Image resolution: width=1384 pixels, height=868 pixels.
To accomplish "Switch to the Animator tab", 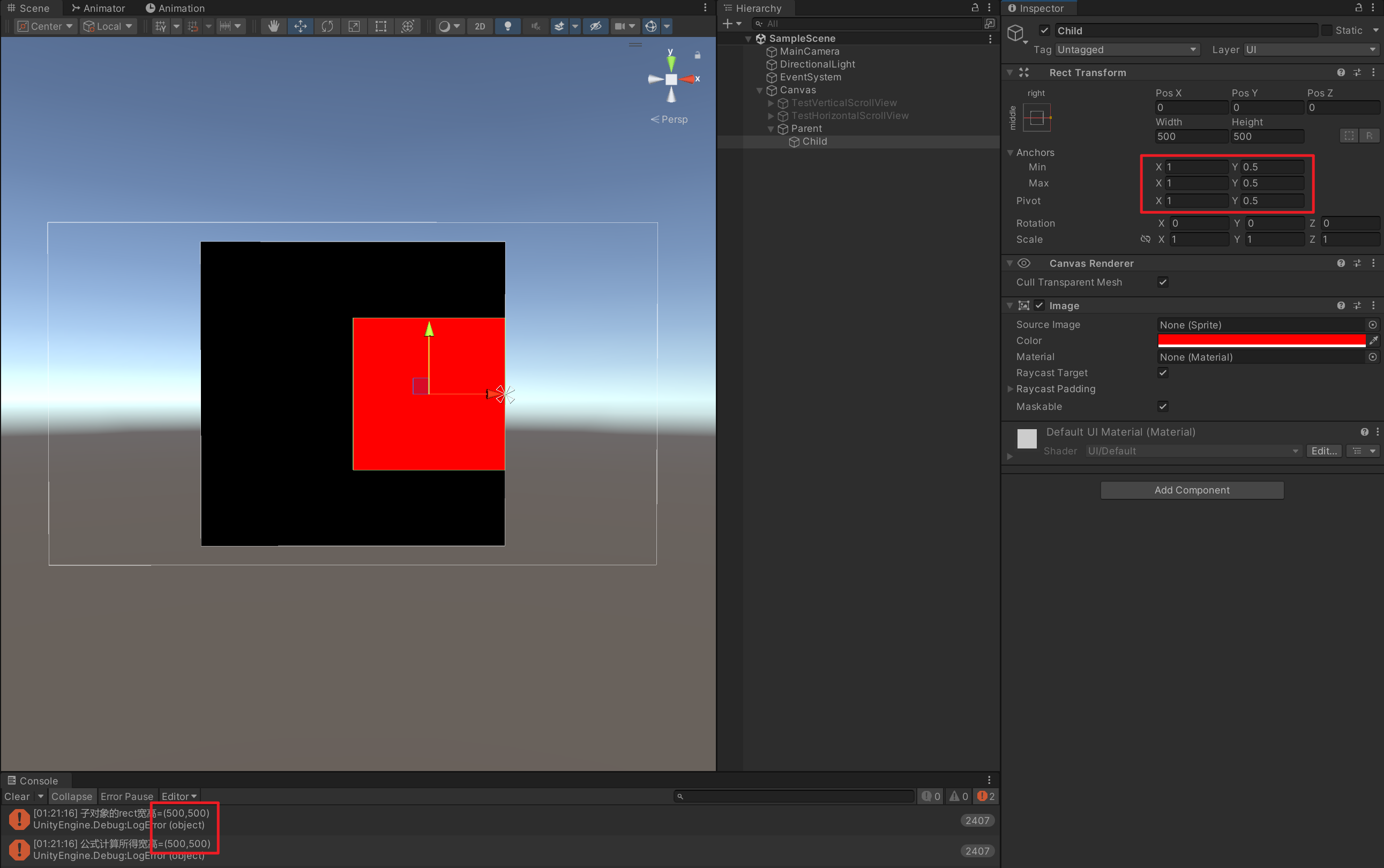I will pos(98,8).
